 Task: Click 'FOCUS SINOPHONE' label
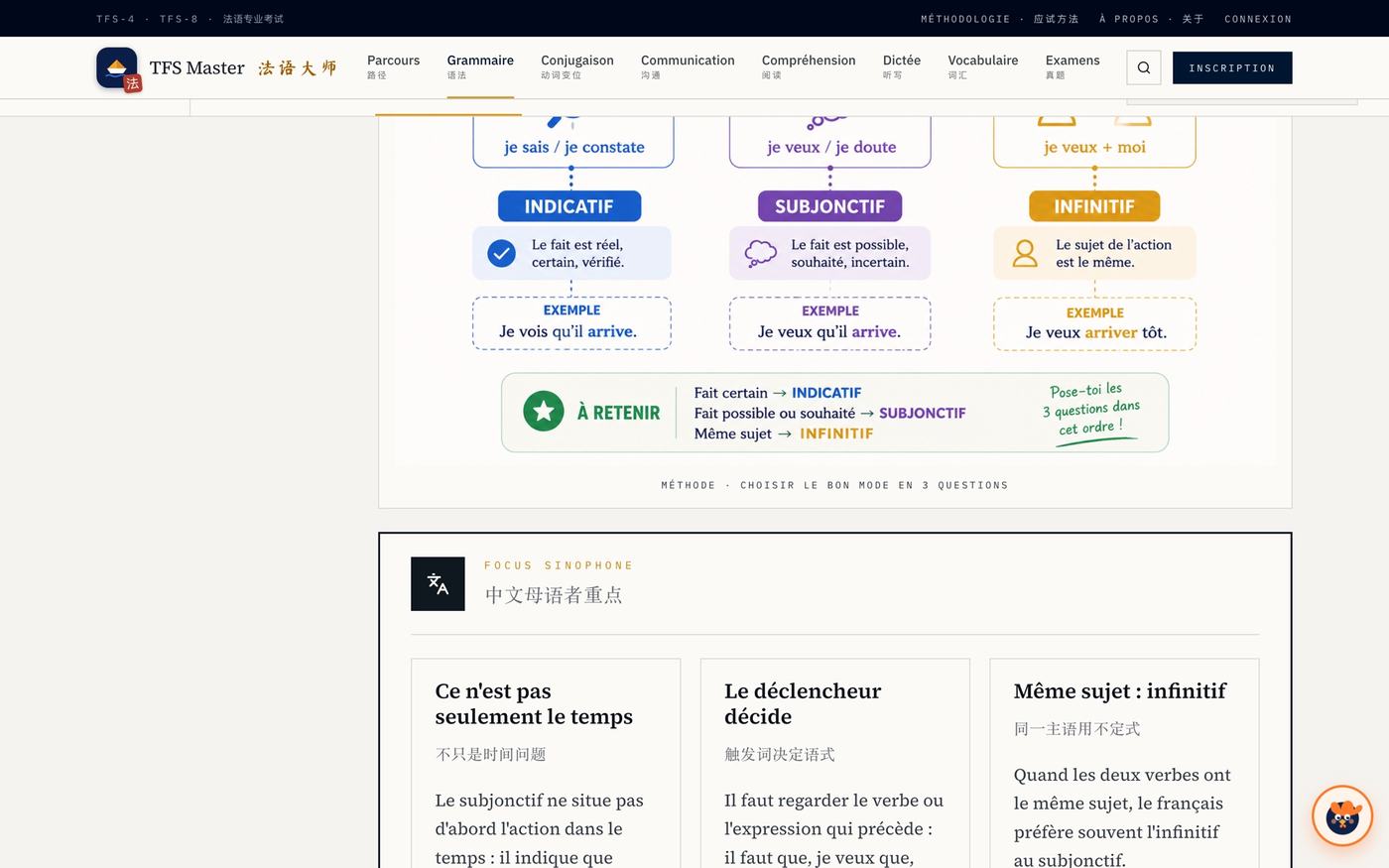click(x=559, y=565)
